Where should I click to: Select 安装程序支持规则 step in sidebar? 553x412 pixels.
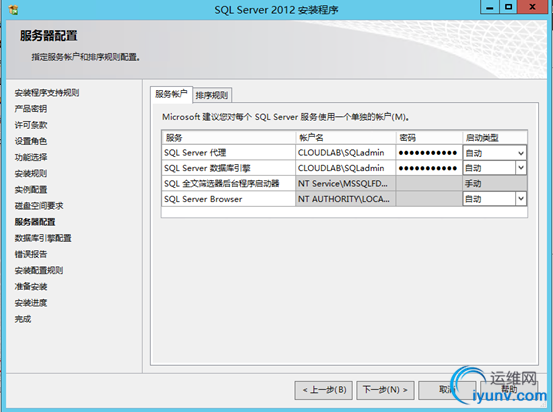[47, 93]
